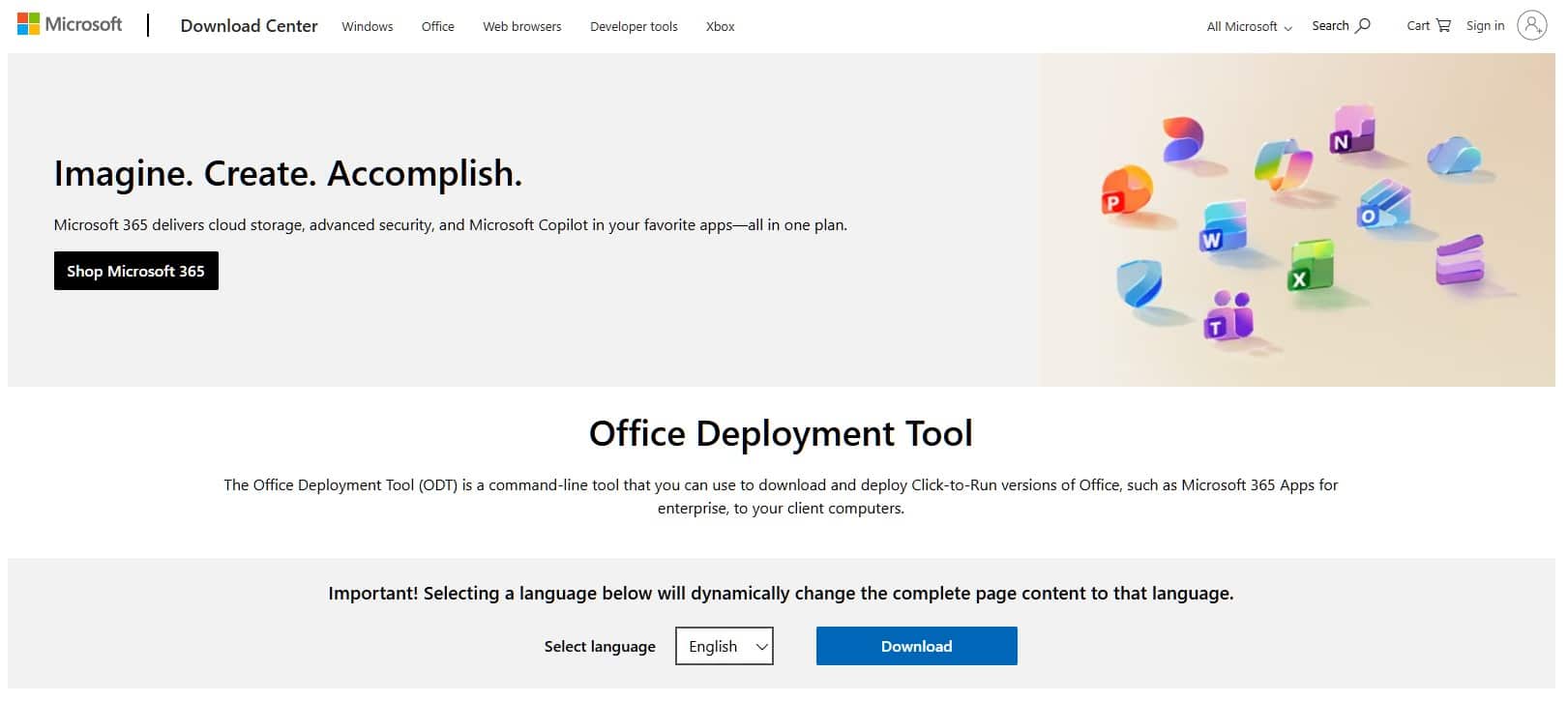The width and height of the screenshot is (1568, 702).
Task: Click the Teams icon in the banner
Action: click(x=1228, y=316)
